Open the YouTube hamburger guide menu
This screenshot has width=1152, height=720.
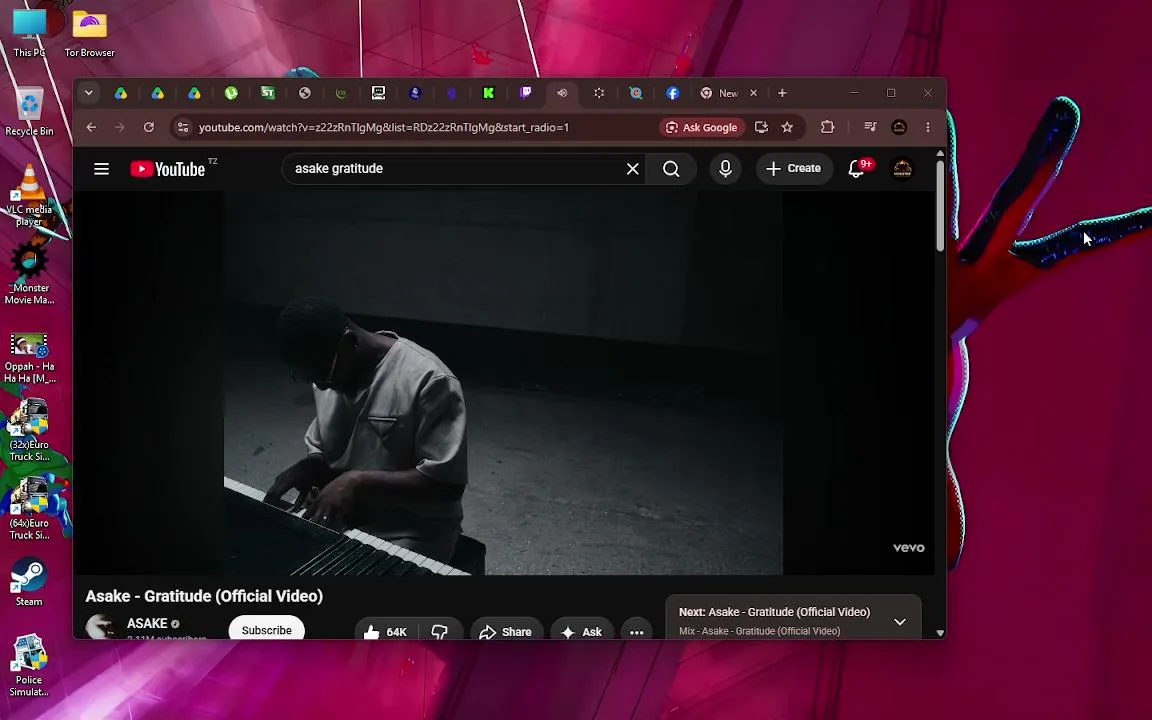[x=101, y=169]
